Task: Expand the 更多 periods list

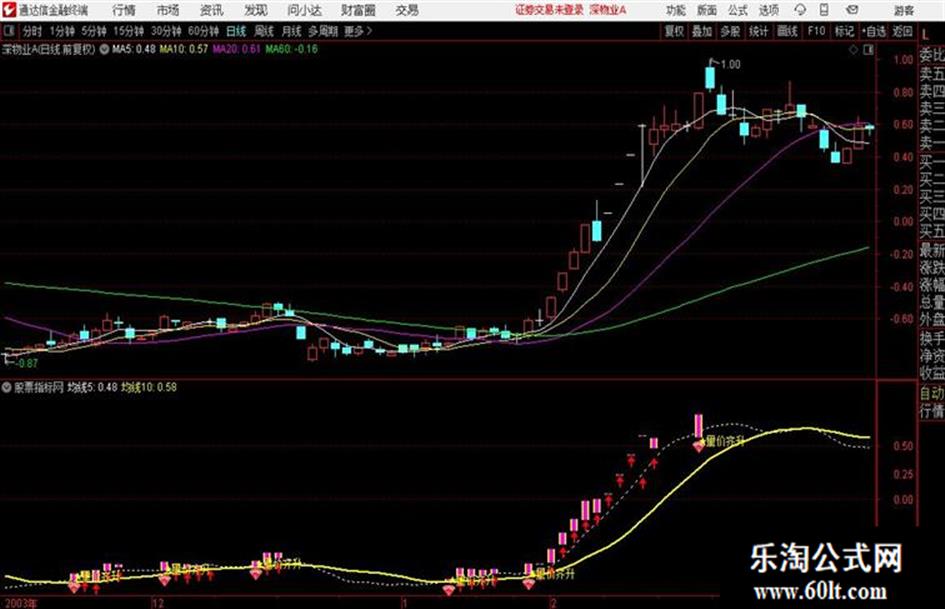Action: (358, 31)
